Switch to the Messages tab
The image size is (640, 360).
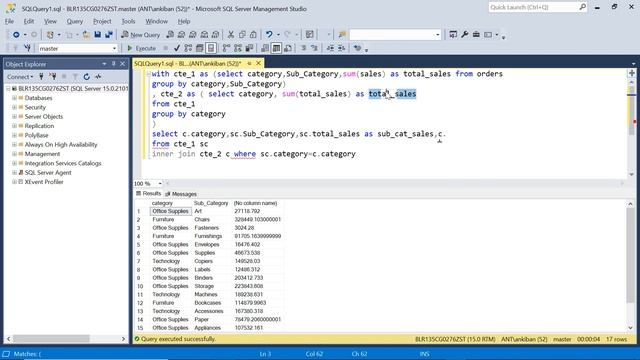pos(181,194)
